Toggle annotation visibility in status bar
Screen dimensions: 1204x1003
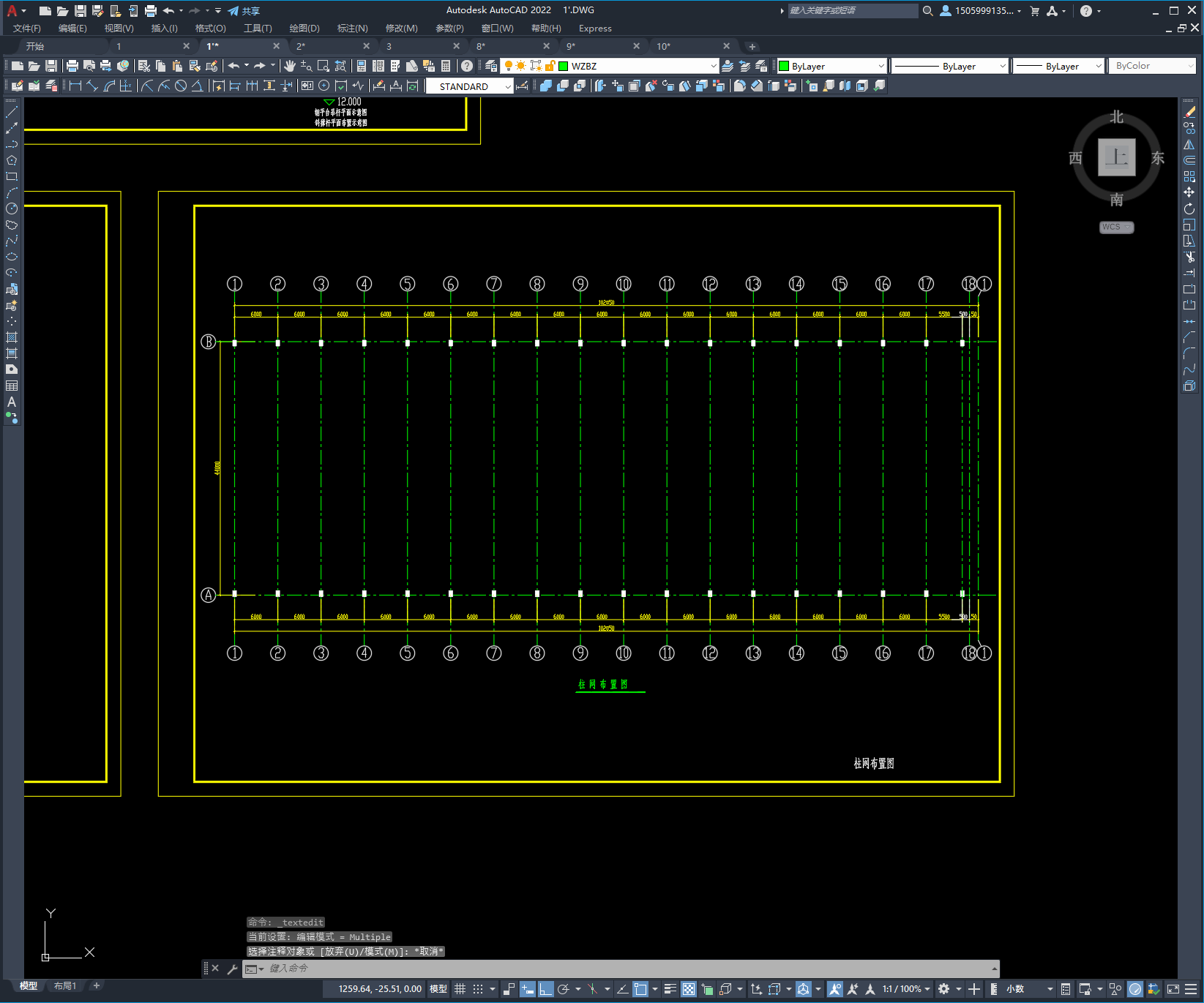(834, 989)
